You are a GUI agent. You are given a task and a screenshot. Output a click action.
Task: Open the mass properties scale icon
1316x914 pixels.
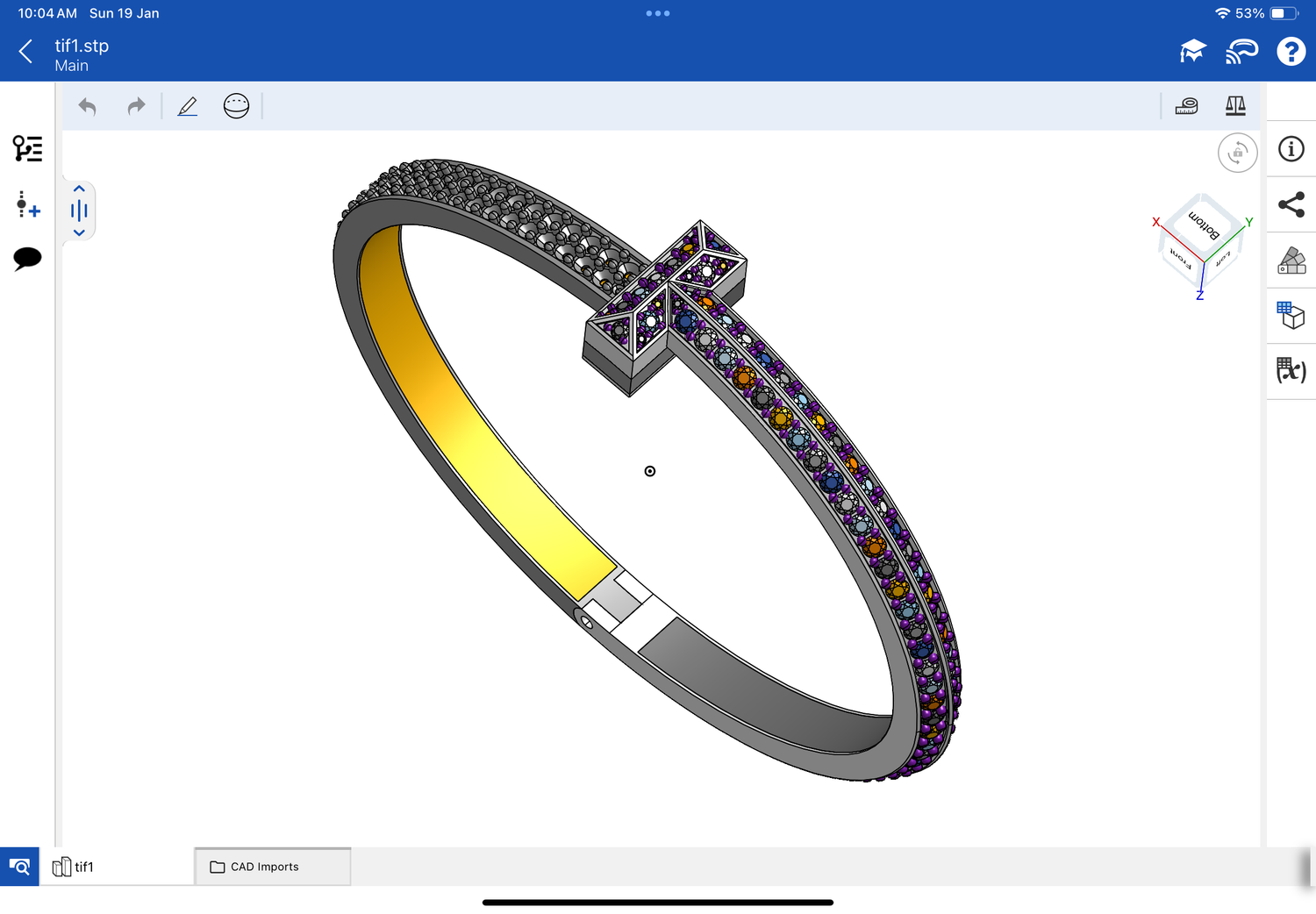(1235, 106)
